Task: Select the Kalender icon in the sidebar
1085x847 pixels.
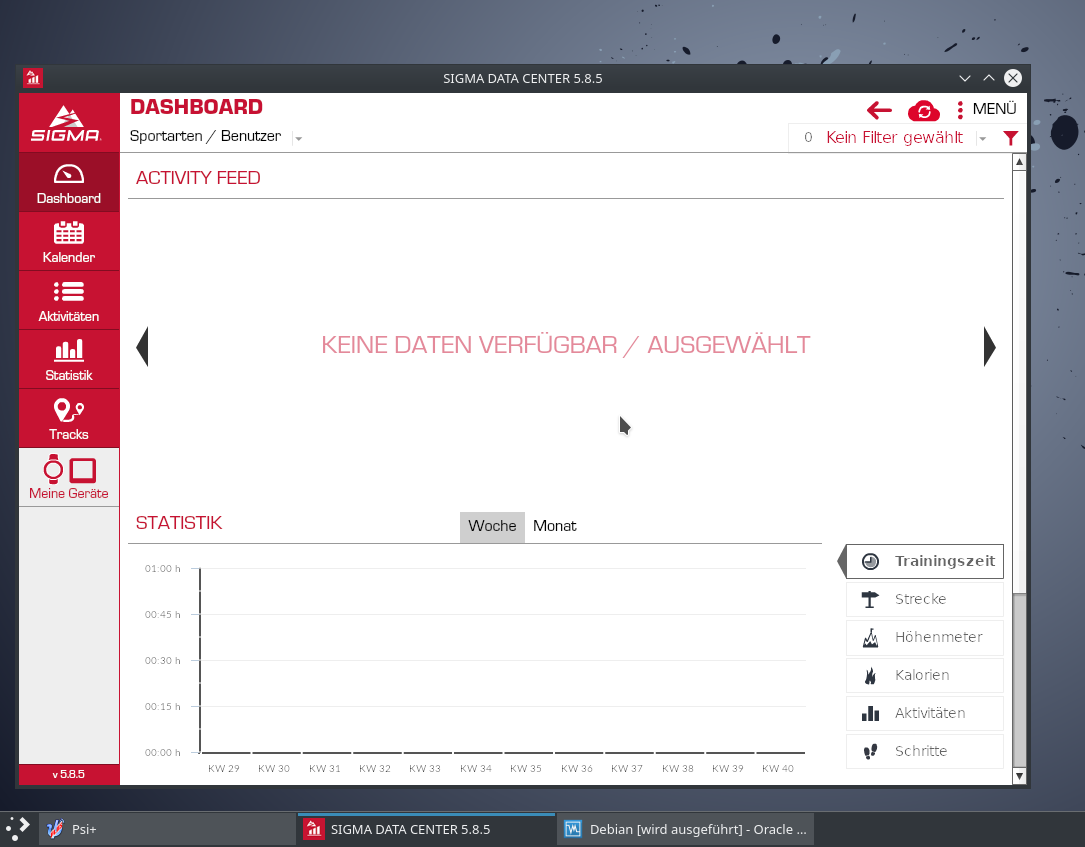Action: 68,243
